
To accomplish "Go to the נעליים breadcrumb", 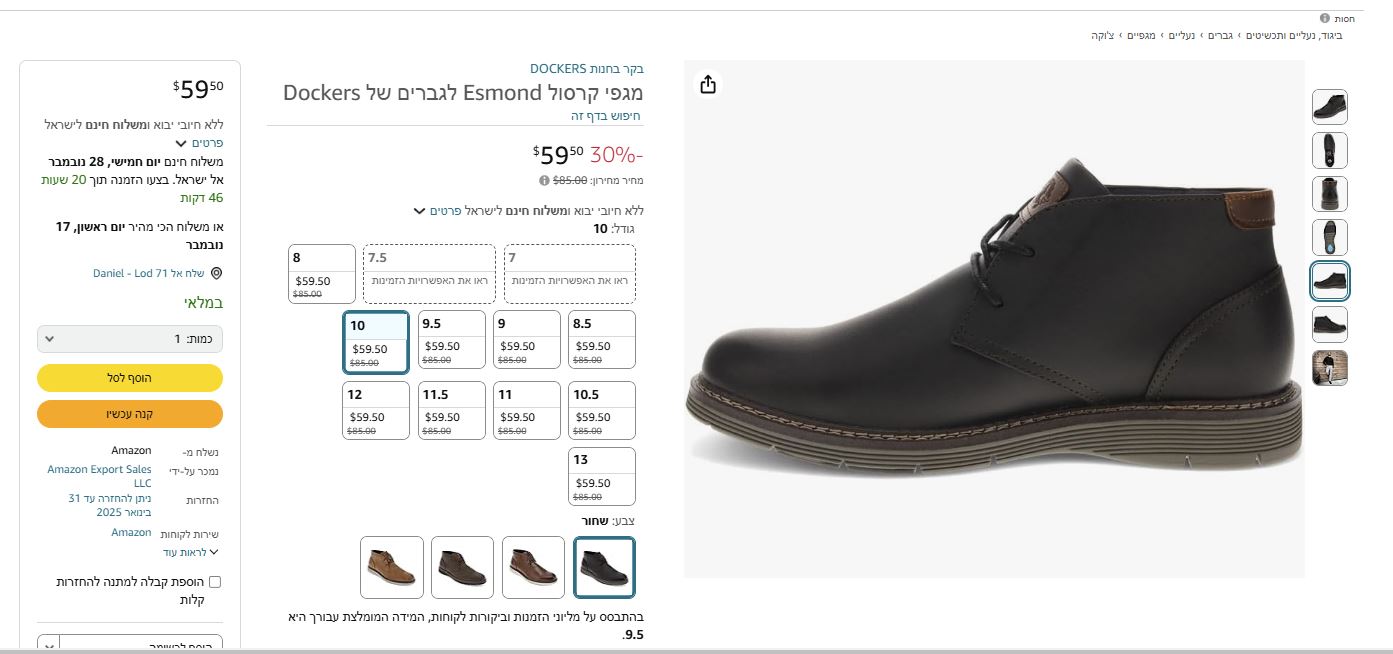I will pos(1182,36).
